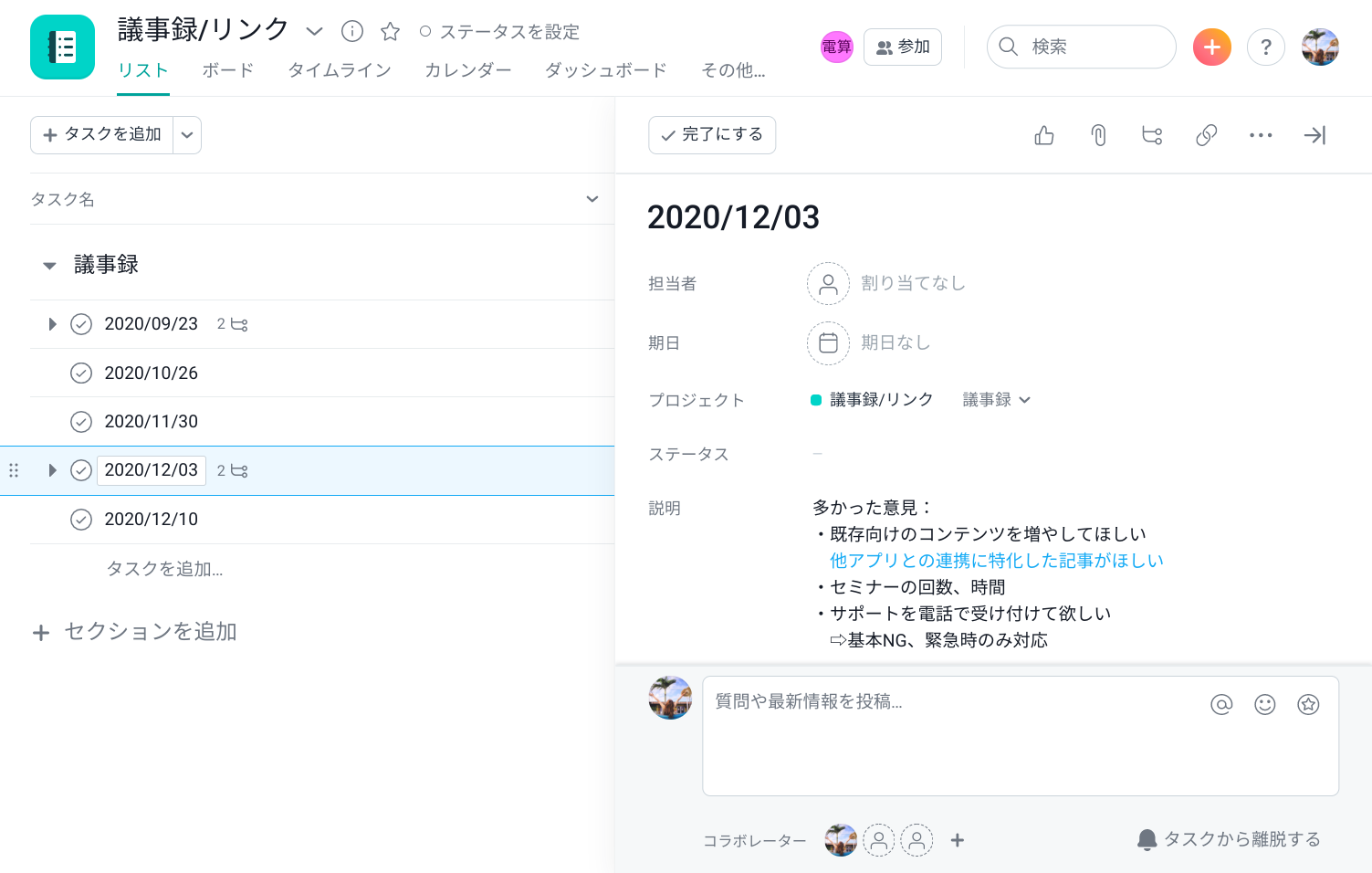Open project info via the i icon

(x=352, y=32)
